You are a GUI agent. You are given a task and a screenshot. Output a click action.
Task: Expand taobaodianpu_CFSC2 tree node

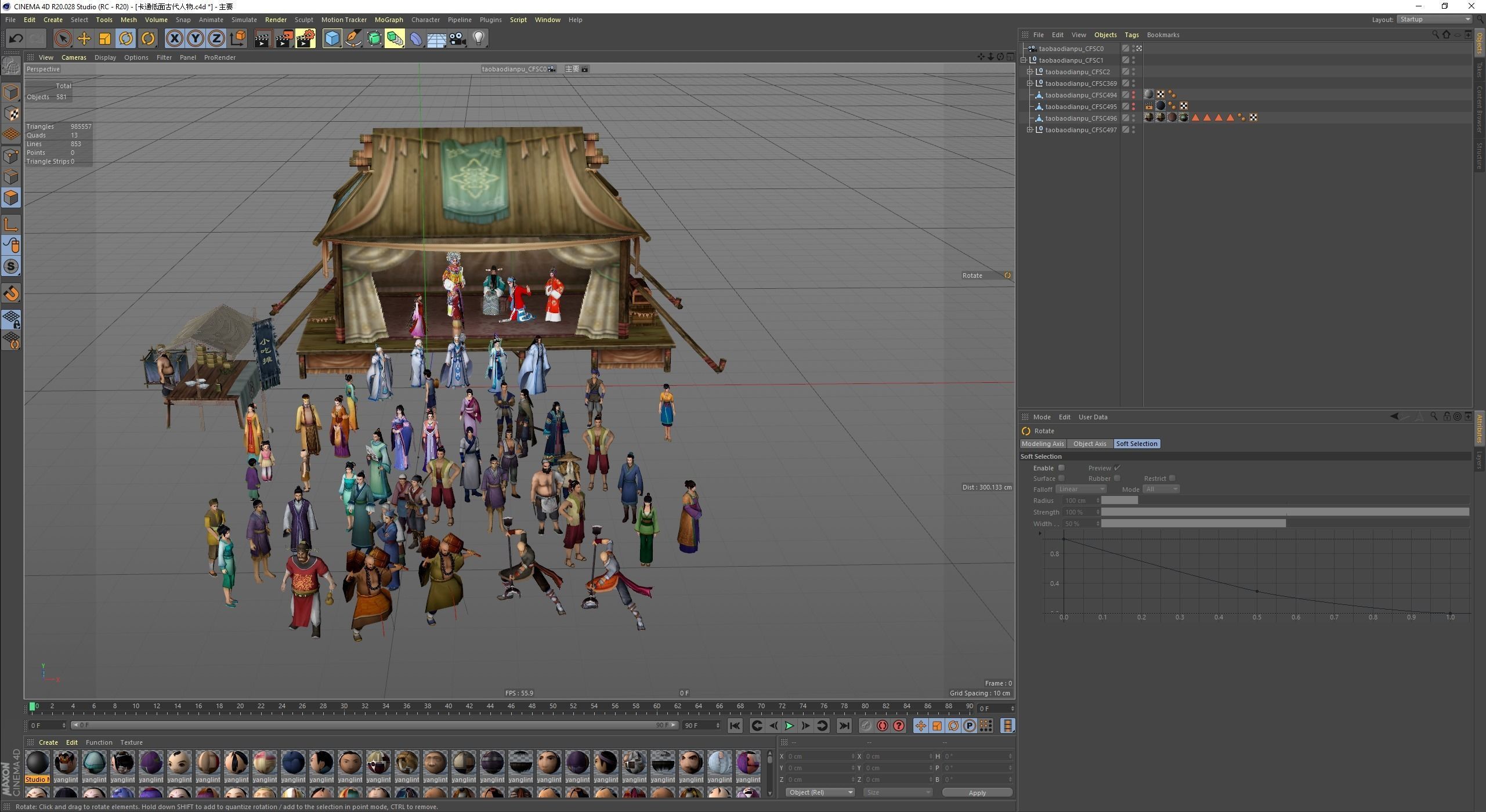[1030, 72]
